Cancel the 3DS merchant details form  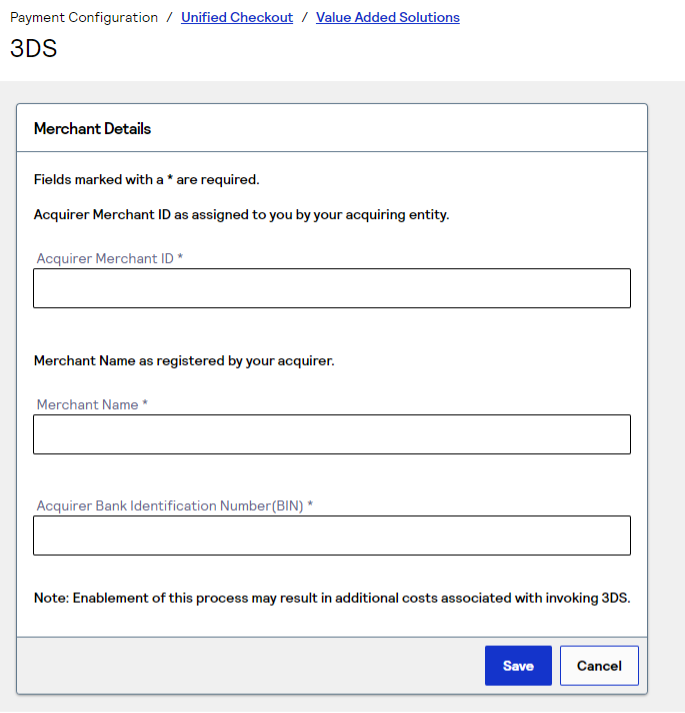(599, 666)
